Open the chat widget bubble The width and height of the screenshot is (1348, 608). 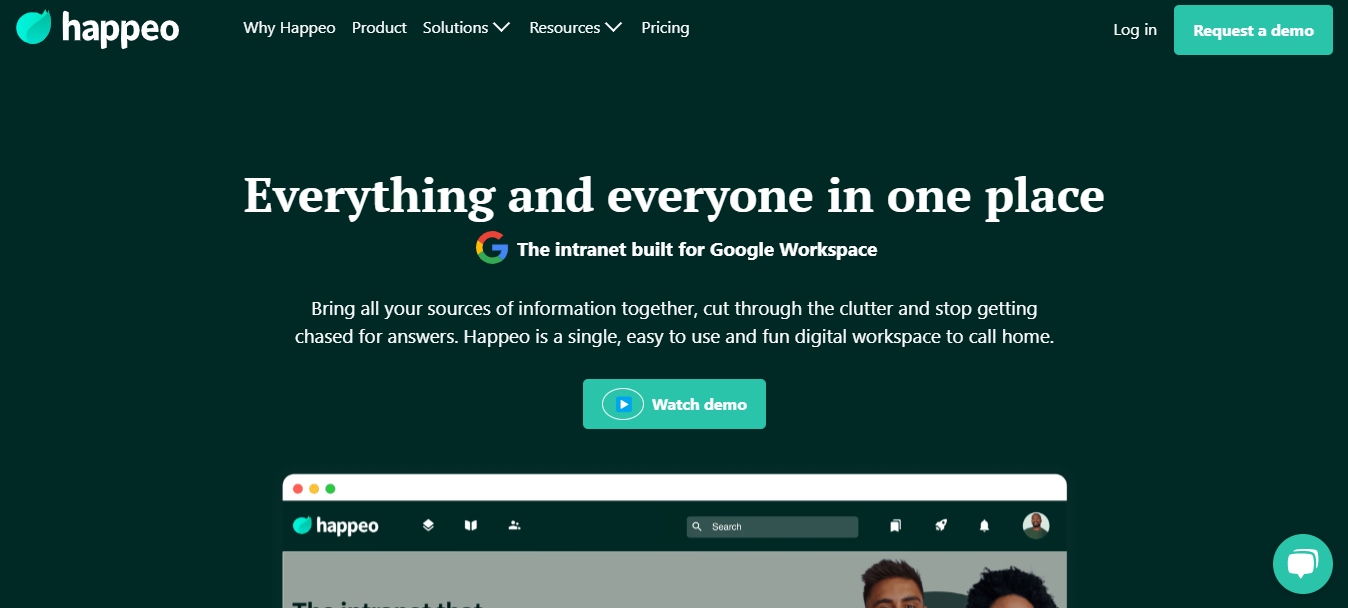pos(1302,564)
